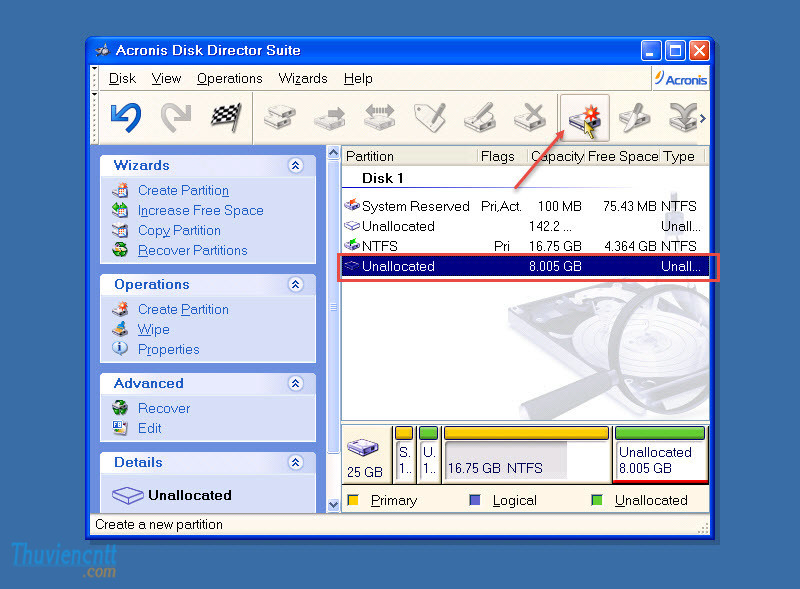800x589 pixels.
Task: Click the Copy partition toolbar icon
Action: coord(280,117)
